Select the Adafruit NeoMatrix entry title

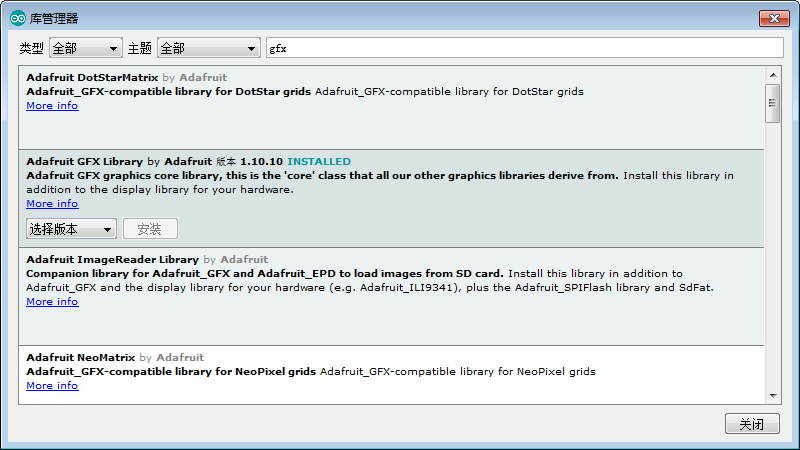[81, 358]
